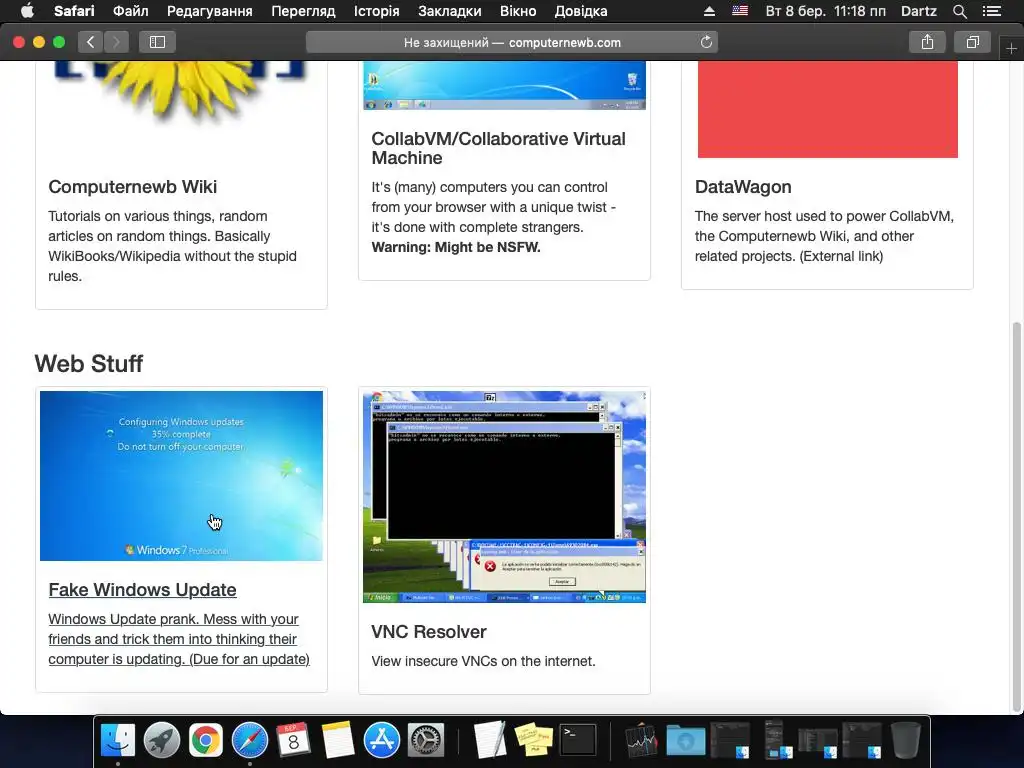Image resolution: width=1024 pixels, height=768 pixels.
Task: Open the VNC Resolver heading
Action: [428, 632]
